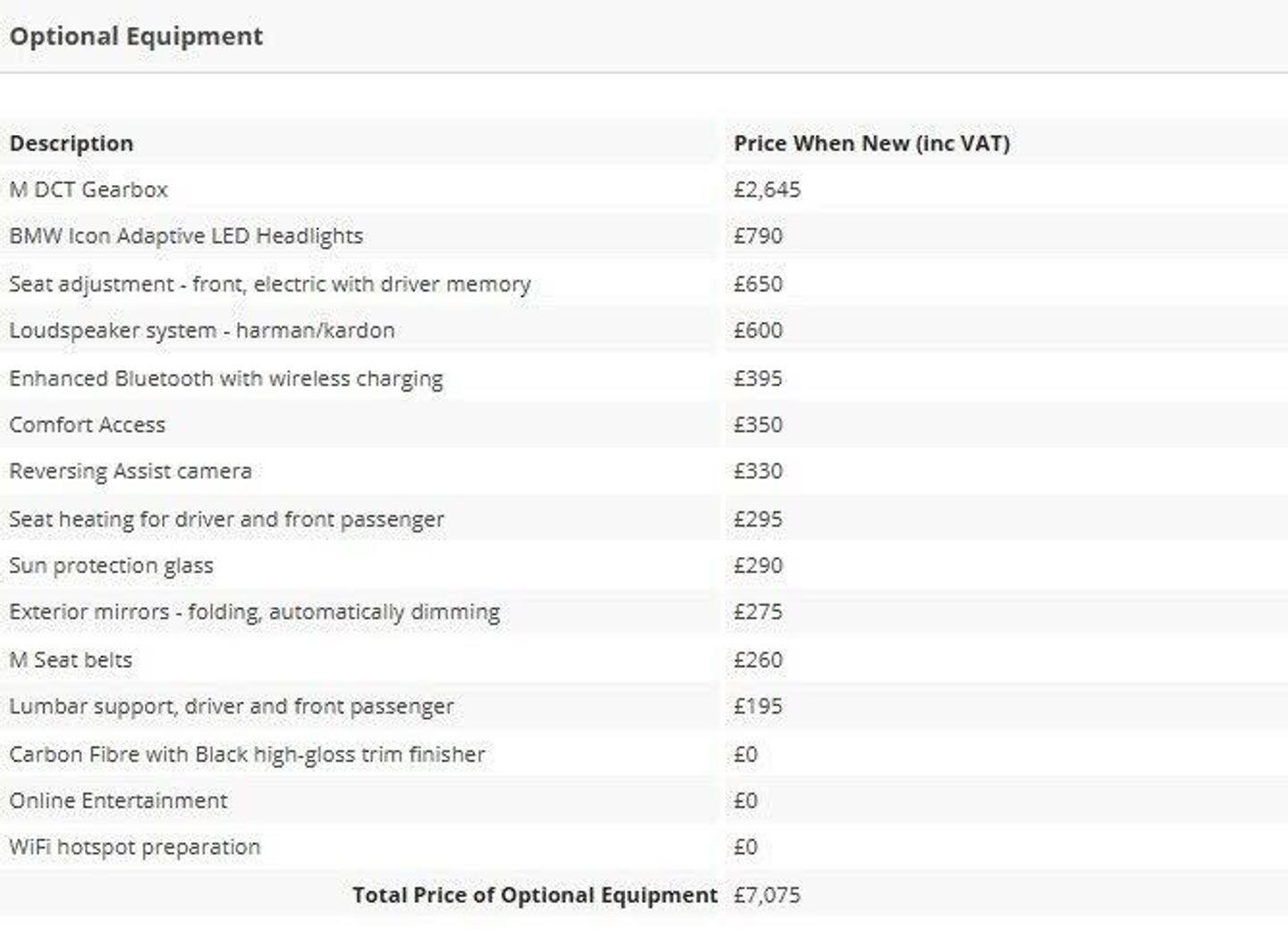The image size is (1288, 946).
Task: Select Total Price of Optional Equipment label
Action: coord(534,895)
